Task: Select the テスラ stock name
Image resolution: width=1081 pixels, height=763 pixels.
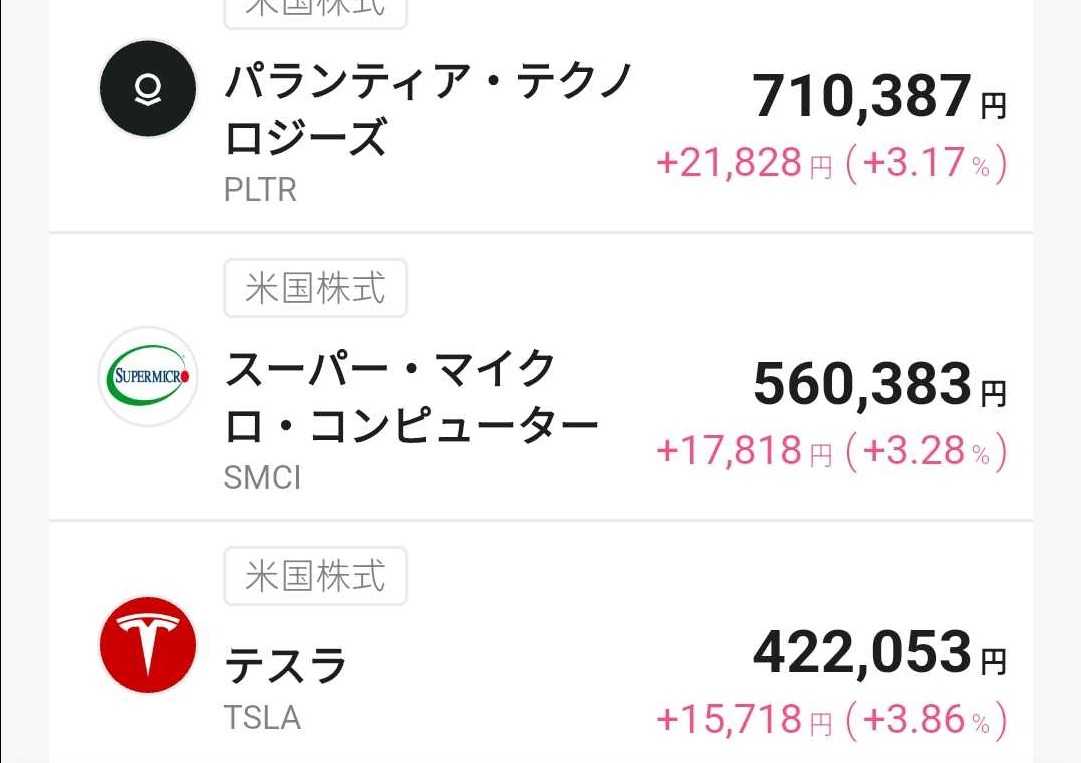Action: pos(286,666)
